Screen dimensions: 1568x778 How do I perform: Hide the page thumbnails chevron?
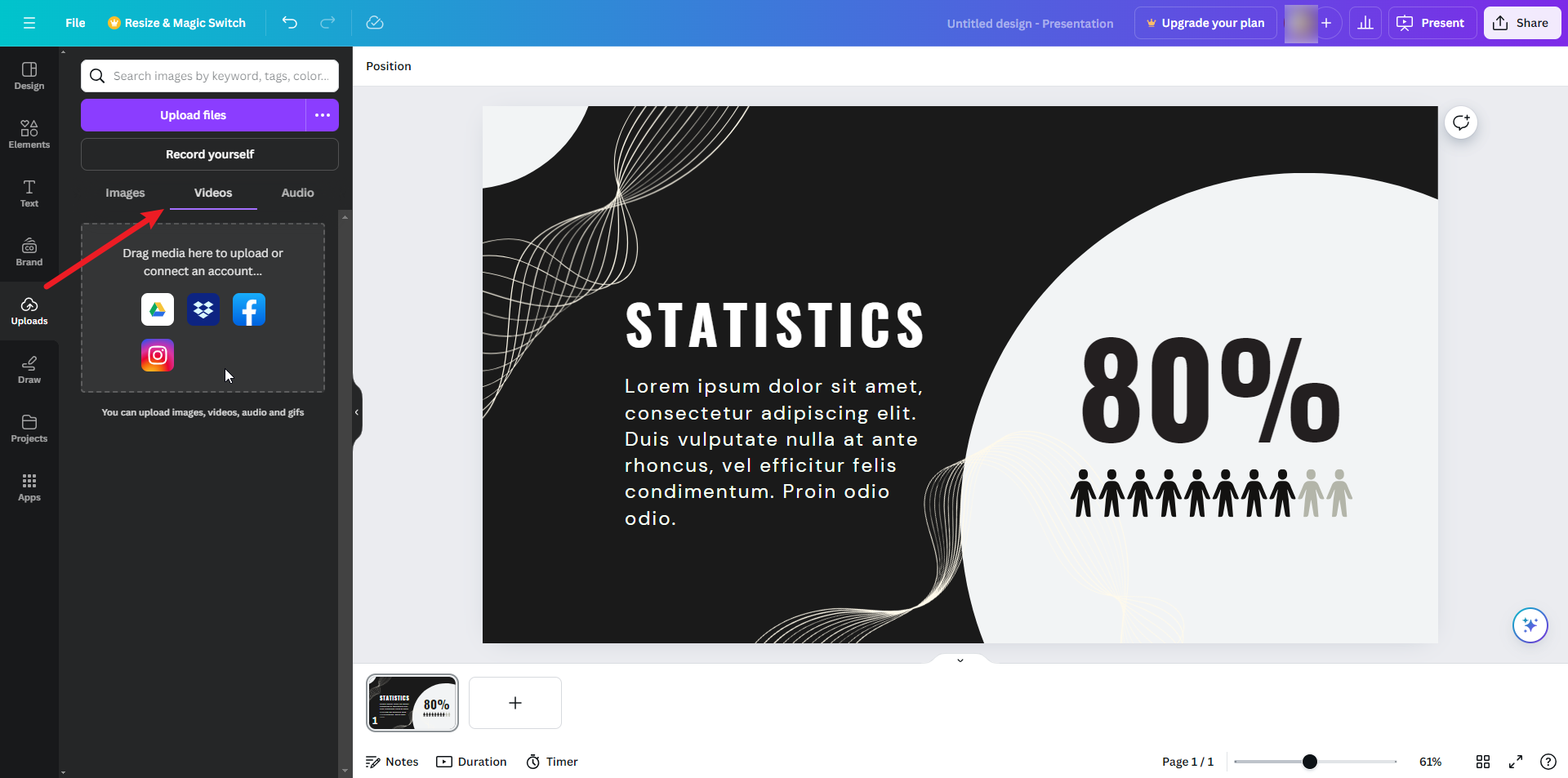tap(960, 660)
